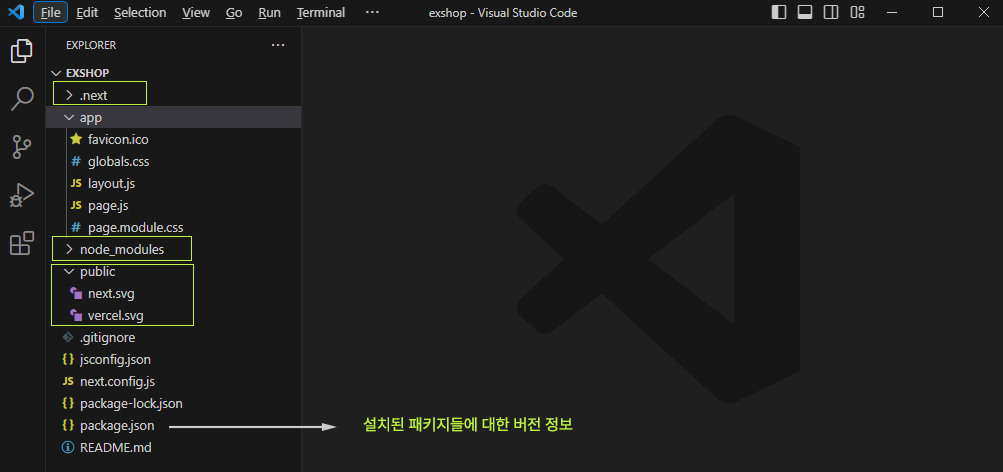This screenshot has width=1003, height=472.
Task: Open the Go menu
Action: click(234, 13)
